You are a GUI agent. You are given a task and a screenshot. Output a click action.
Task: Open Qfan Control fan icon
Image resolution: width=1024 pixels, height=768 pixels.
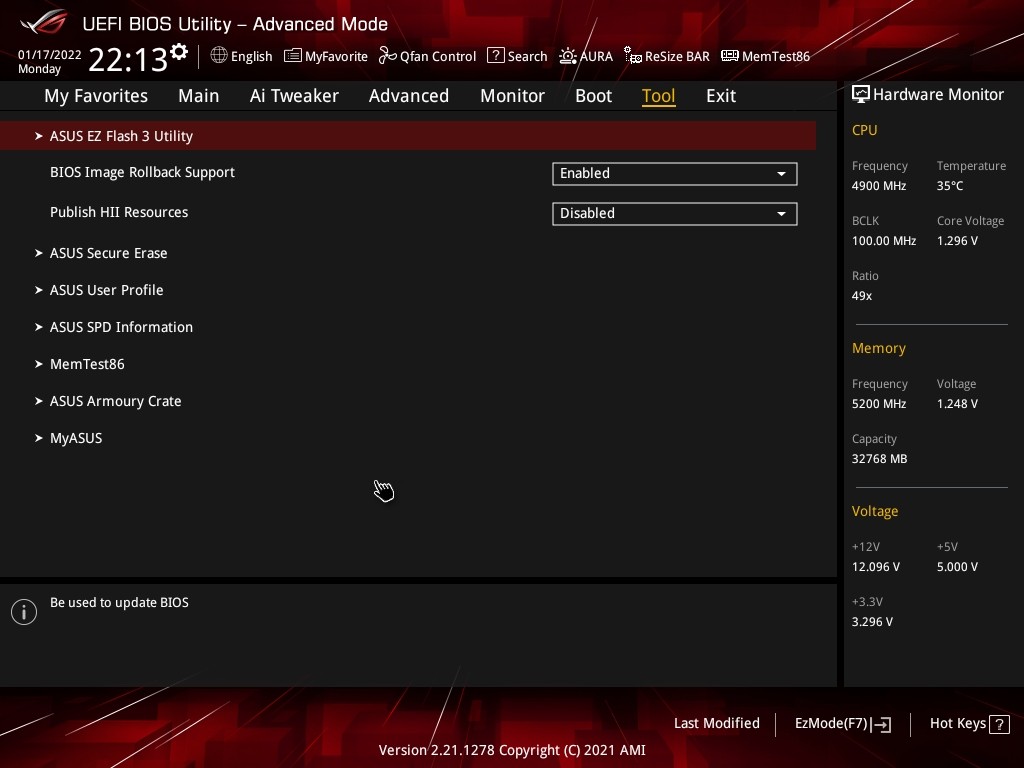coord(388,56)
